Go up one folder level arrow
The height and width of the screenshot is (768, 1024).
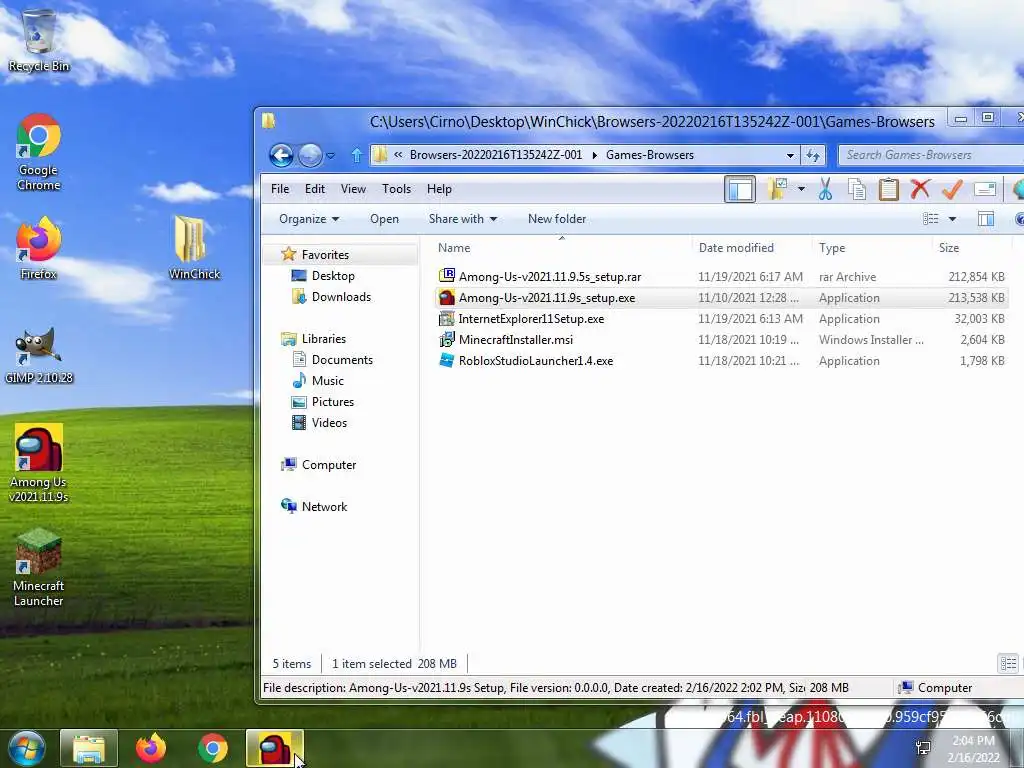(x=357, y=155)
